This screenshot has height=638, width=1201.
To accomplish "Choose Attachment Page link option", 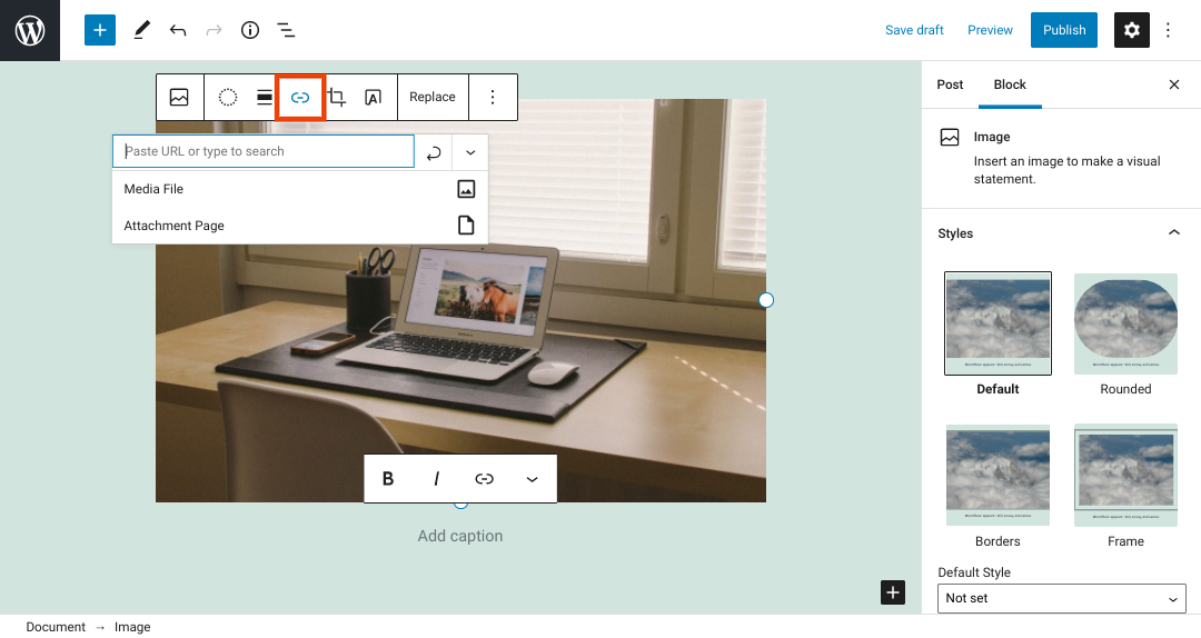I will tap(300, 225).
